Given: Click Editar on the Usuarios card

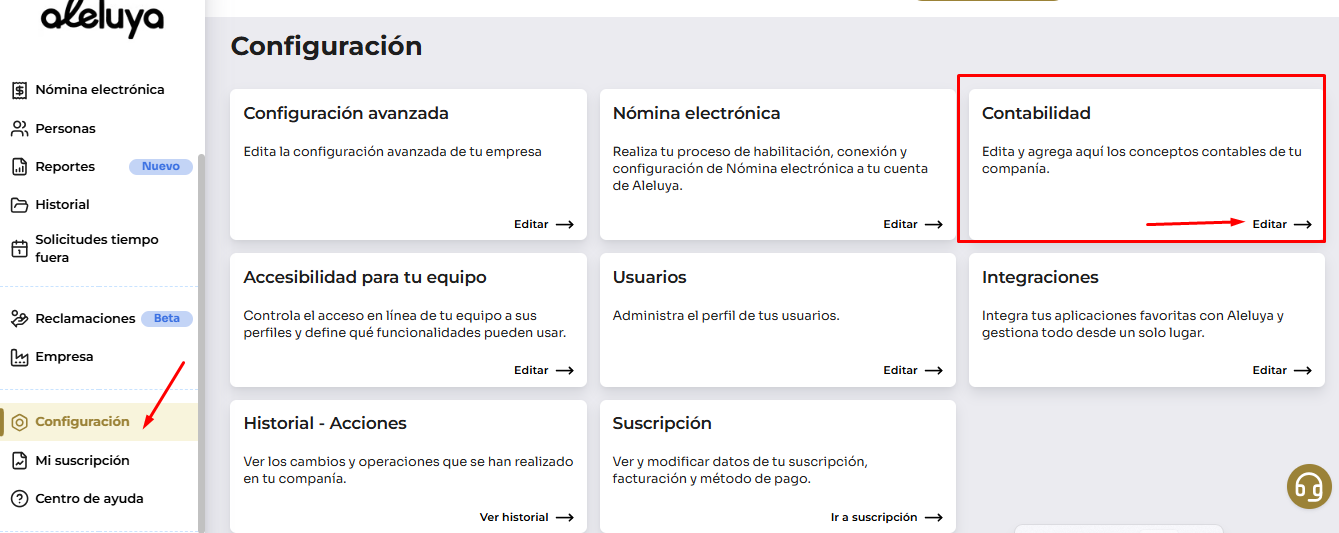Looking at the screenshot, I should 912,370.
